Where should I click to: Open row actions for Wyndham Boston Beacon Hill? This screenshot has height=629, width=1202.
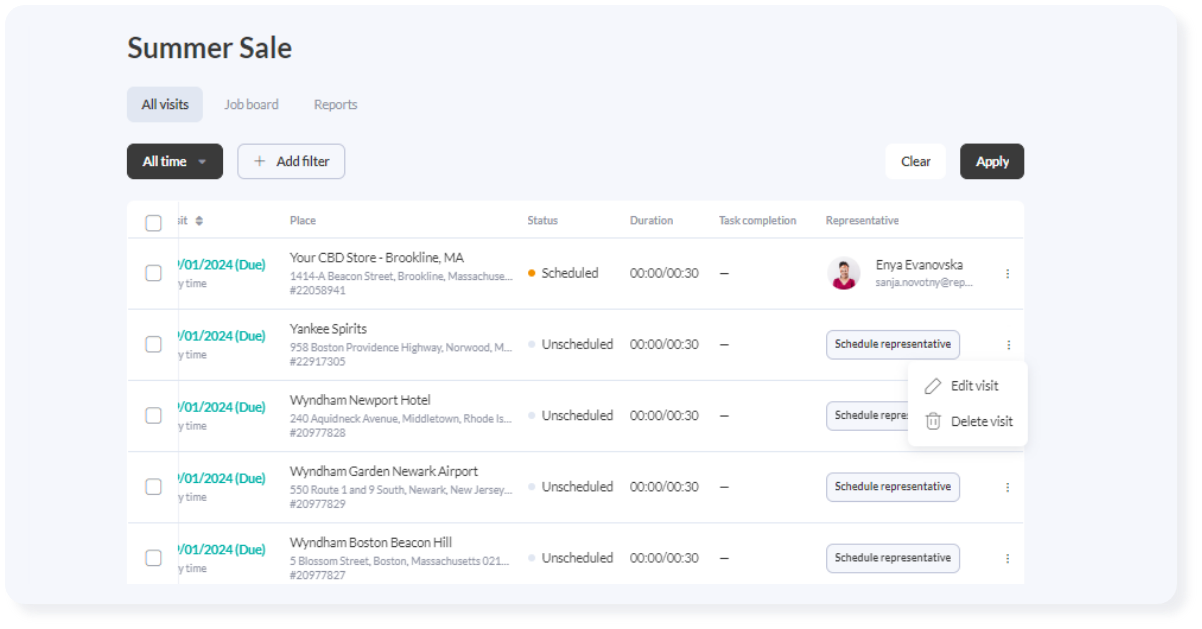pyautogui.click(x=1007, y=558)
